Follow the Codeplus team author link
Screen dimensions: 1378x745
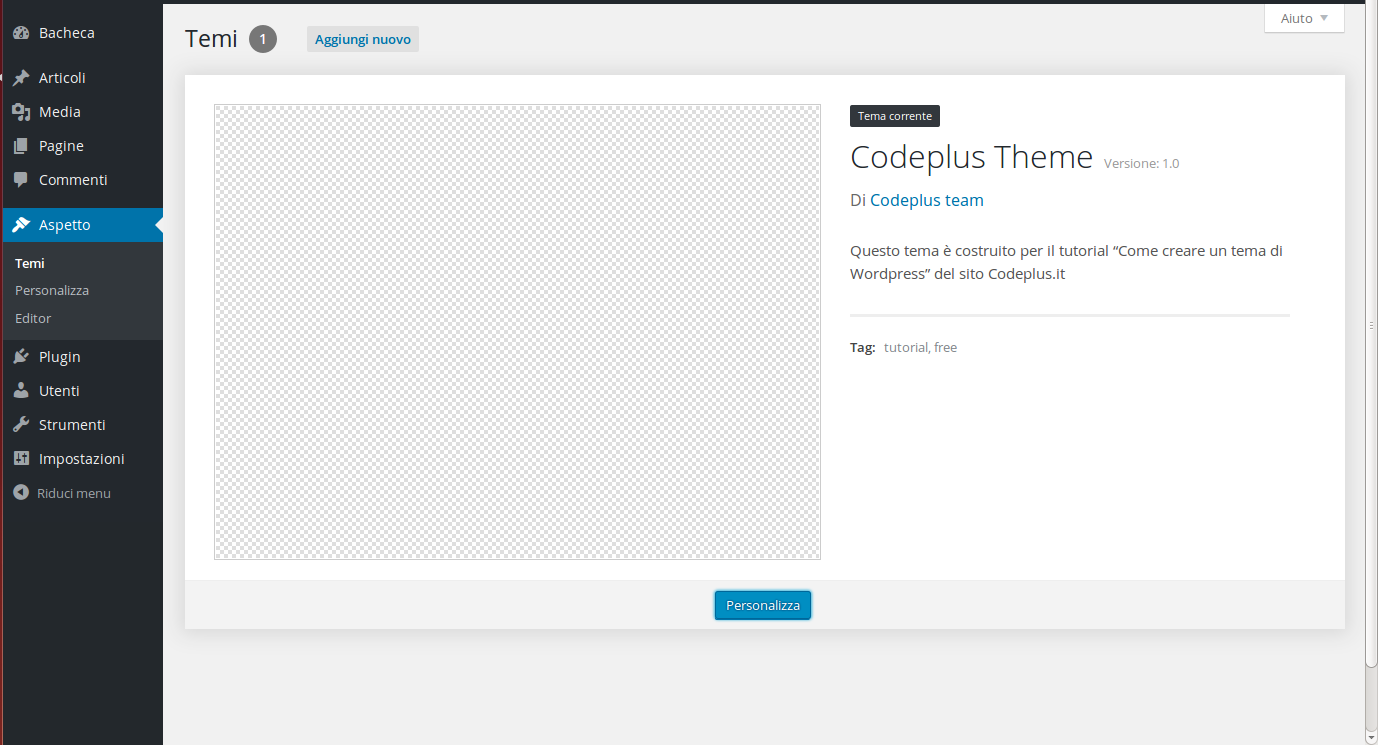click(926, 200)
